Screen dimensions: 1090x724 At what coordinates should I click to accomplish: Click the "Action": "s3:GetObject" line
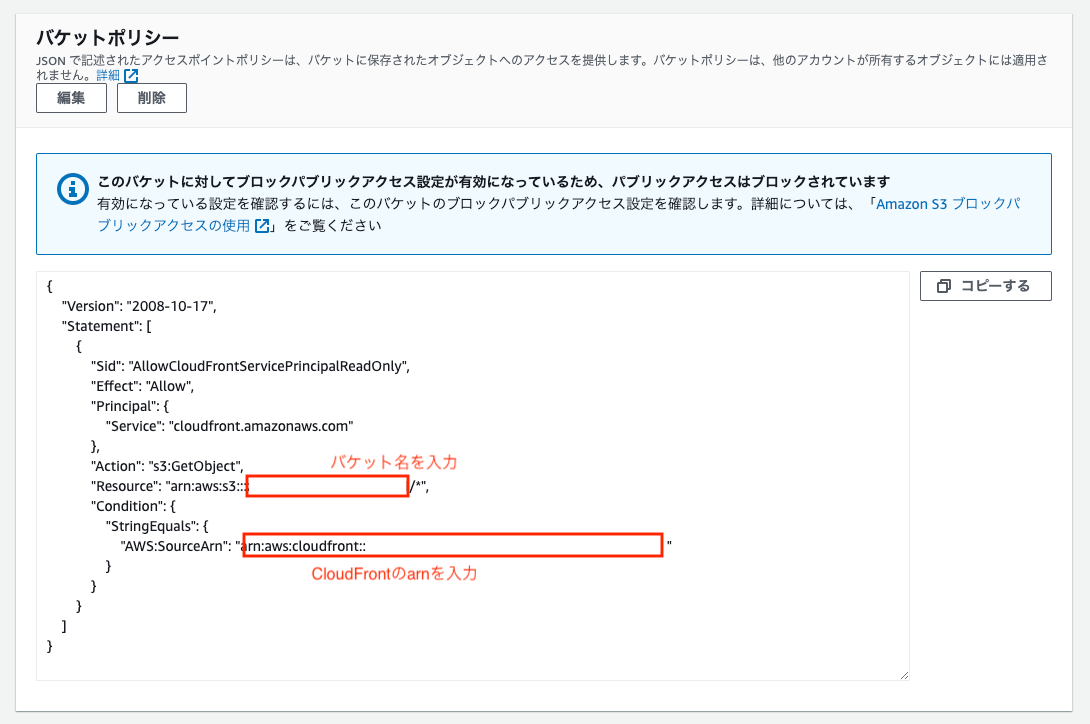(167, 466)
